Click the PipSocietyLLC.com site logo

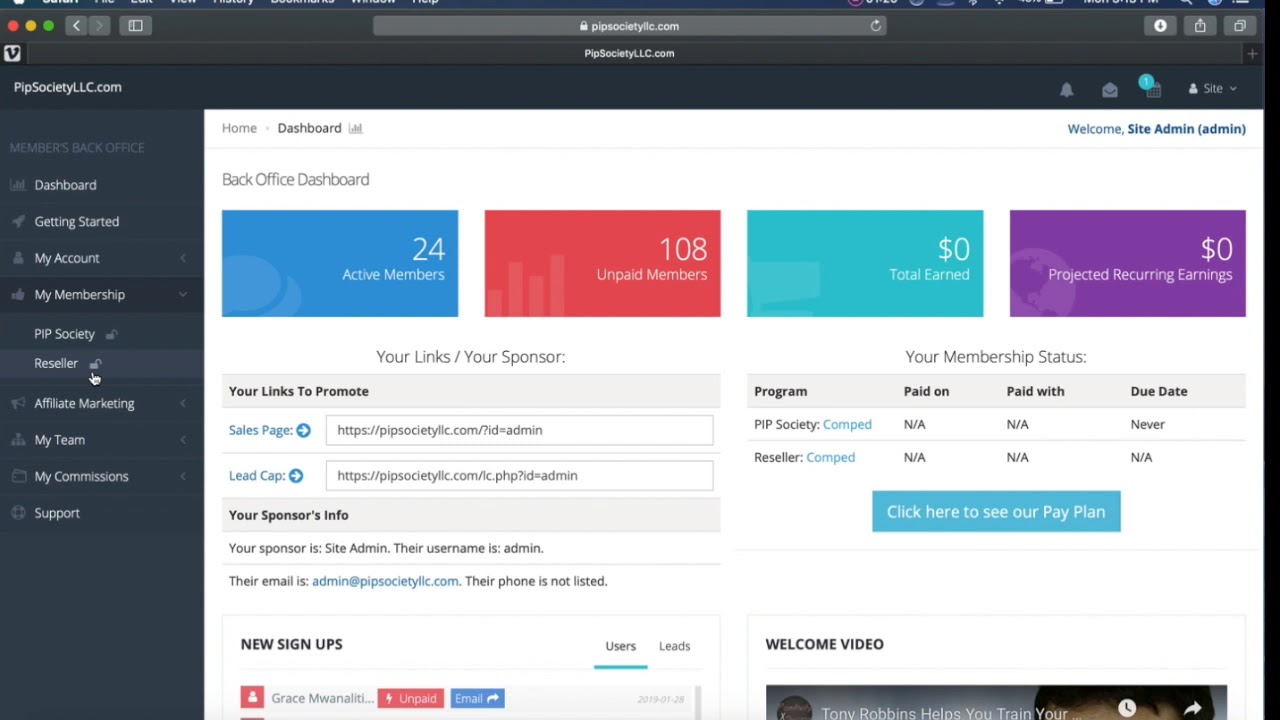pyautogui.click(x=68, y=87)
